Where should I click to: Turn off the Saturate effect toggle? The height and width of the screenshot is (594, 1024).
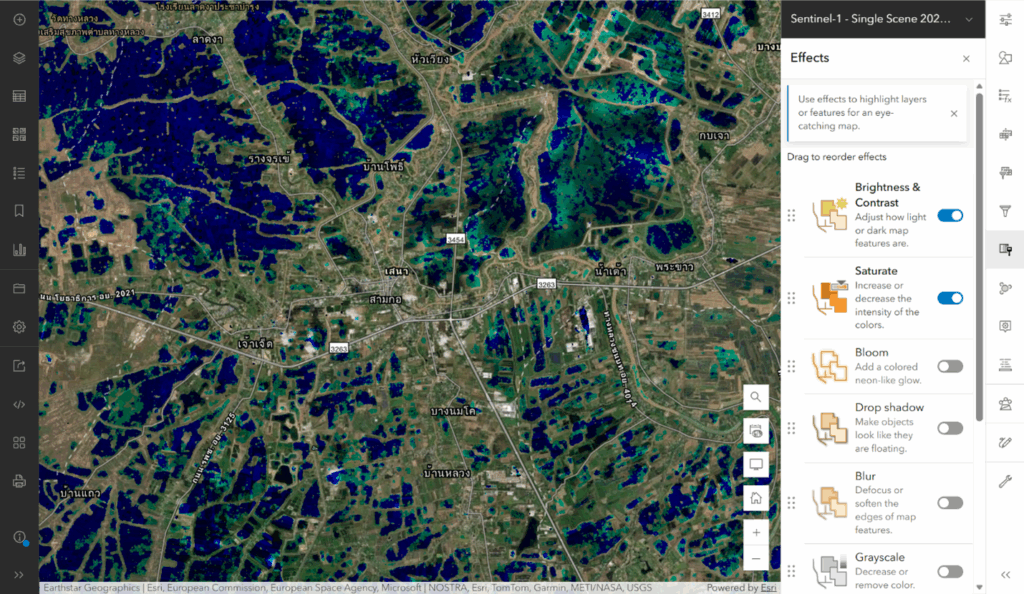(x=950, y=298)
